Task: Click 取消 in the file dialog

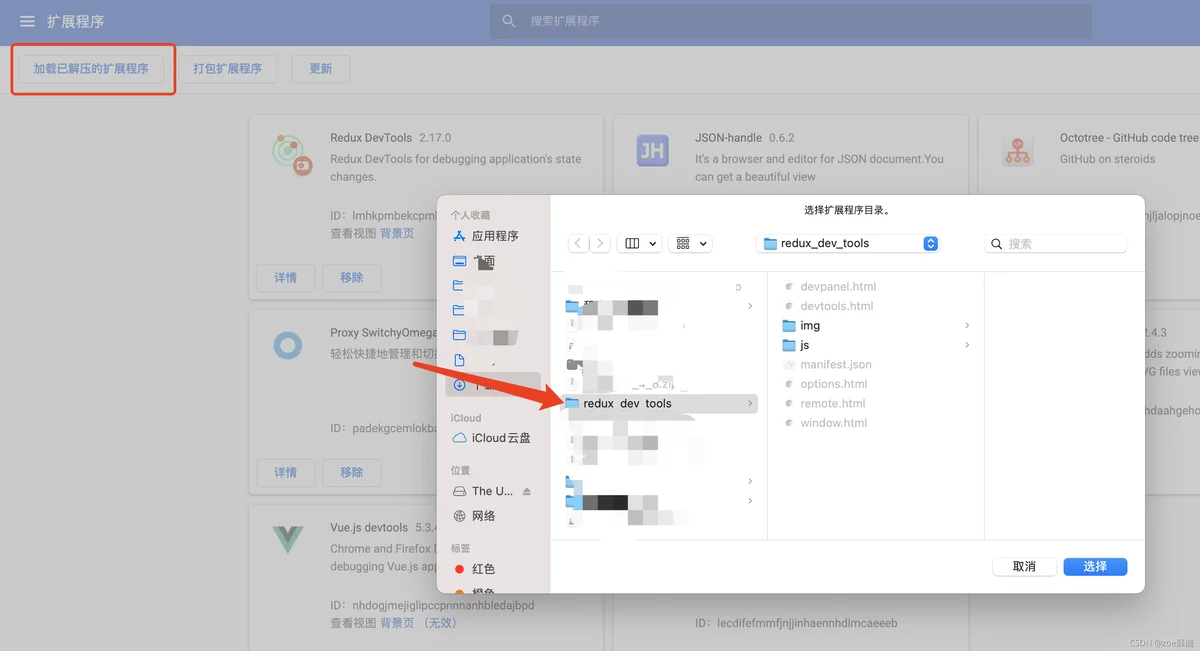Action: [x=1024, y=567]
